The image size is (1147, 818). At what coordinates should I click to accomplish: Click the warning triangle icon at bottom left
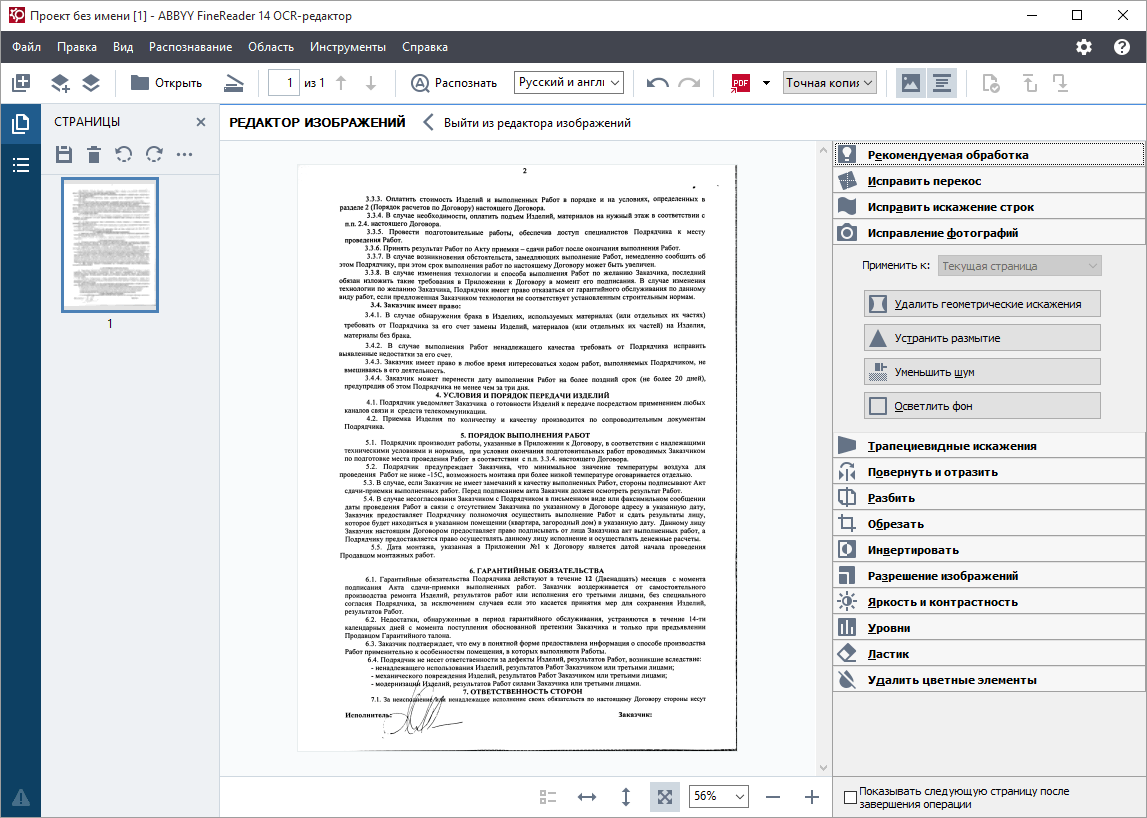point(20,797)
